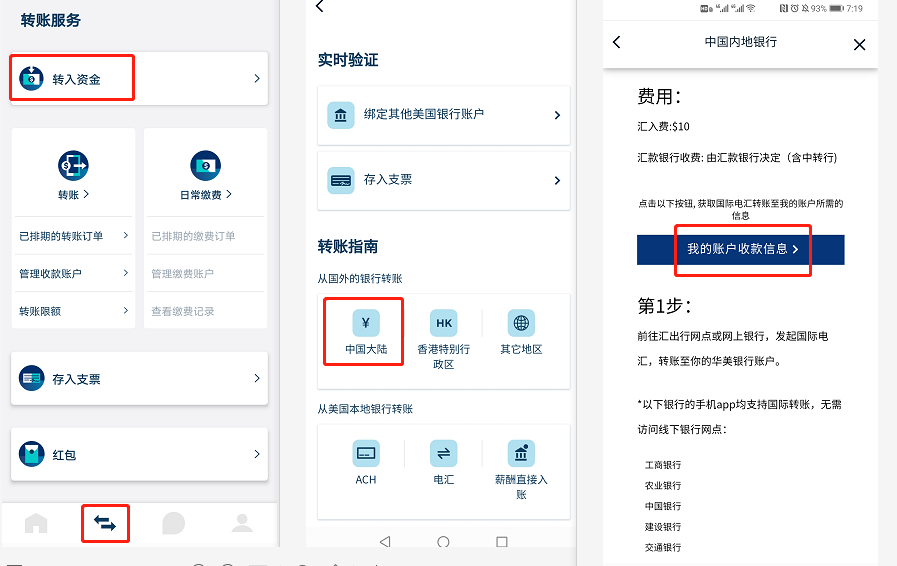This screenshot has height=566, width=897.
Task: Click the 转入资金 deposit icon
Action: tap(31, 78)
